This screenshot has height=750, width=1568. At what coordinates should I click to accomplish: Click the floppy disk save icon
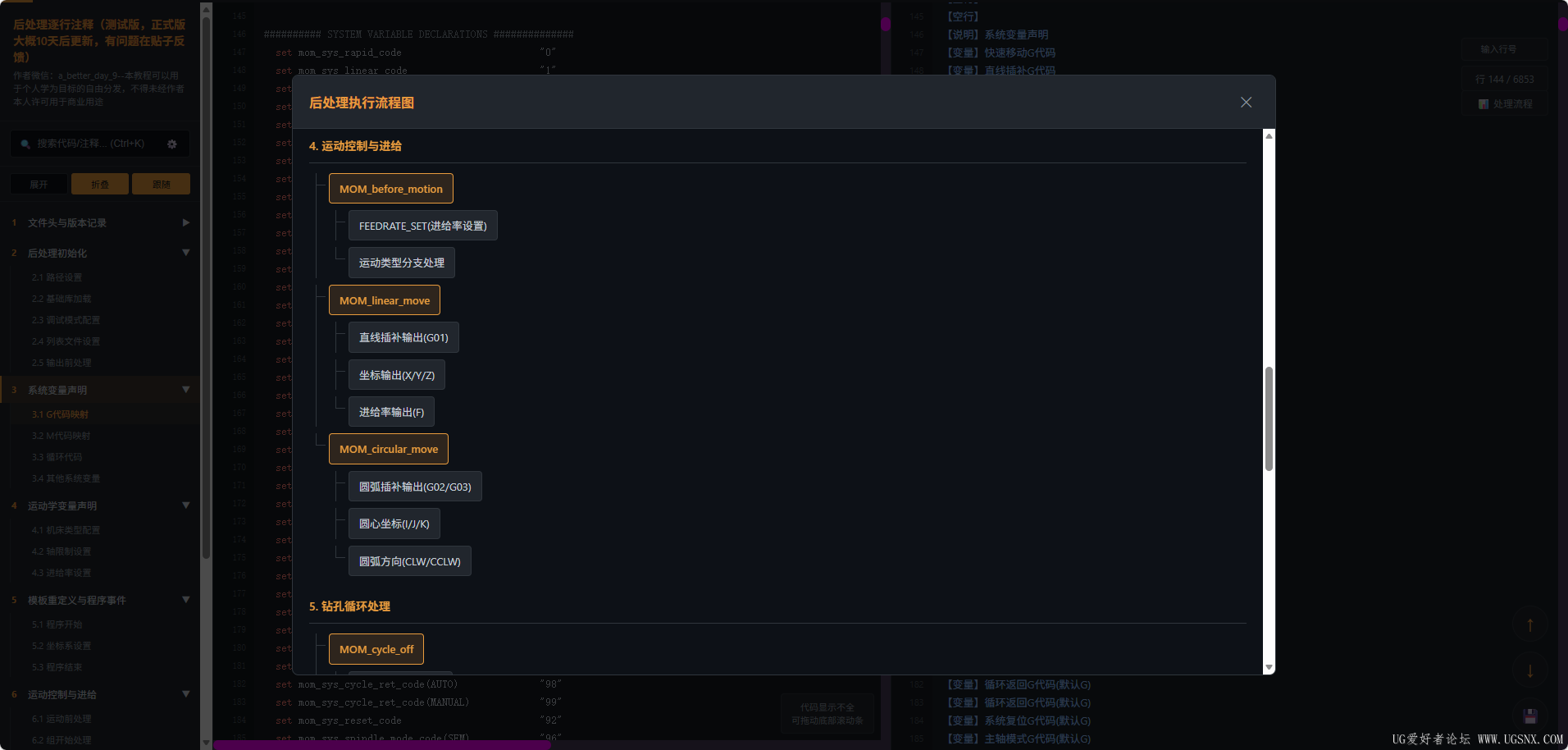[1529, 716]
